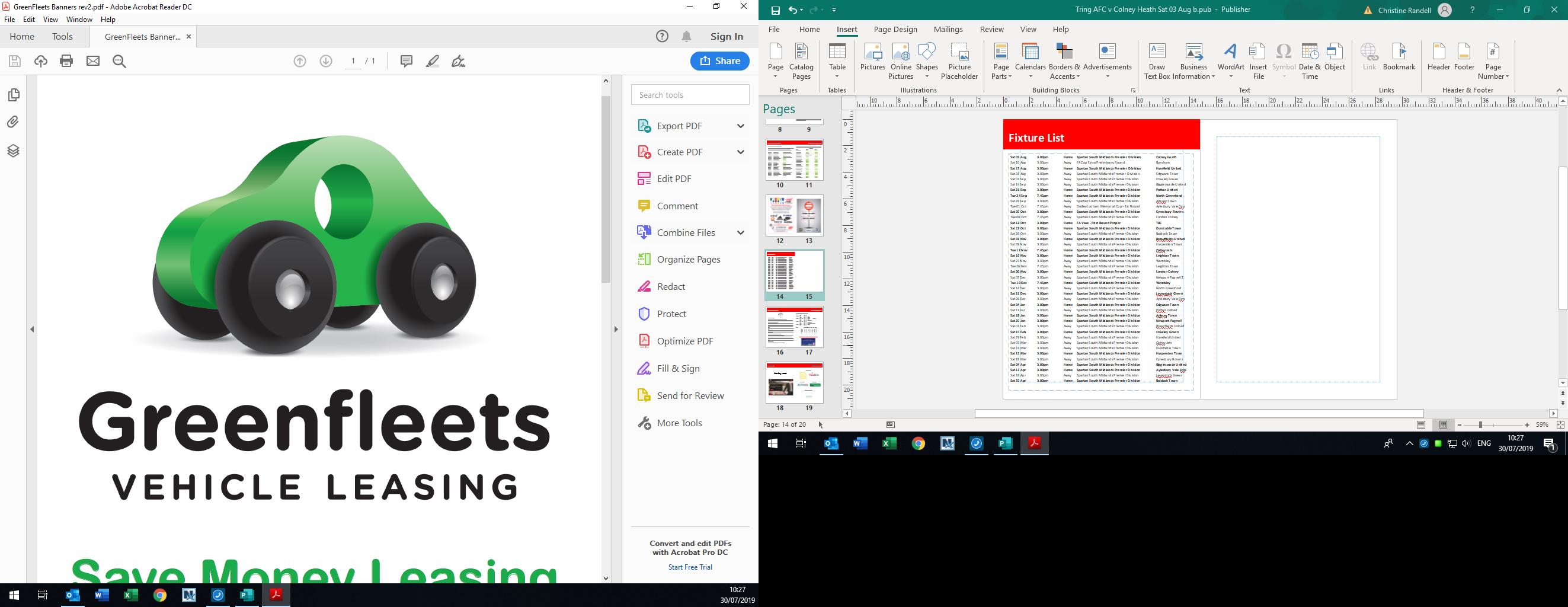Viewport: 1568px width, 607px height.
Task: Click the upload to cloud icon in Acrobat
Action: coord(41,61)
